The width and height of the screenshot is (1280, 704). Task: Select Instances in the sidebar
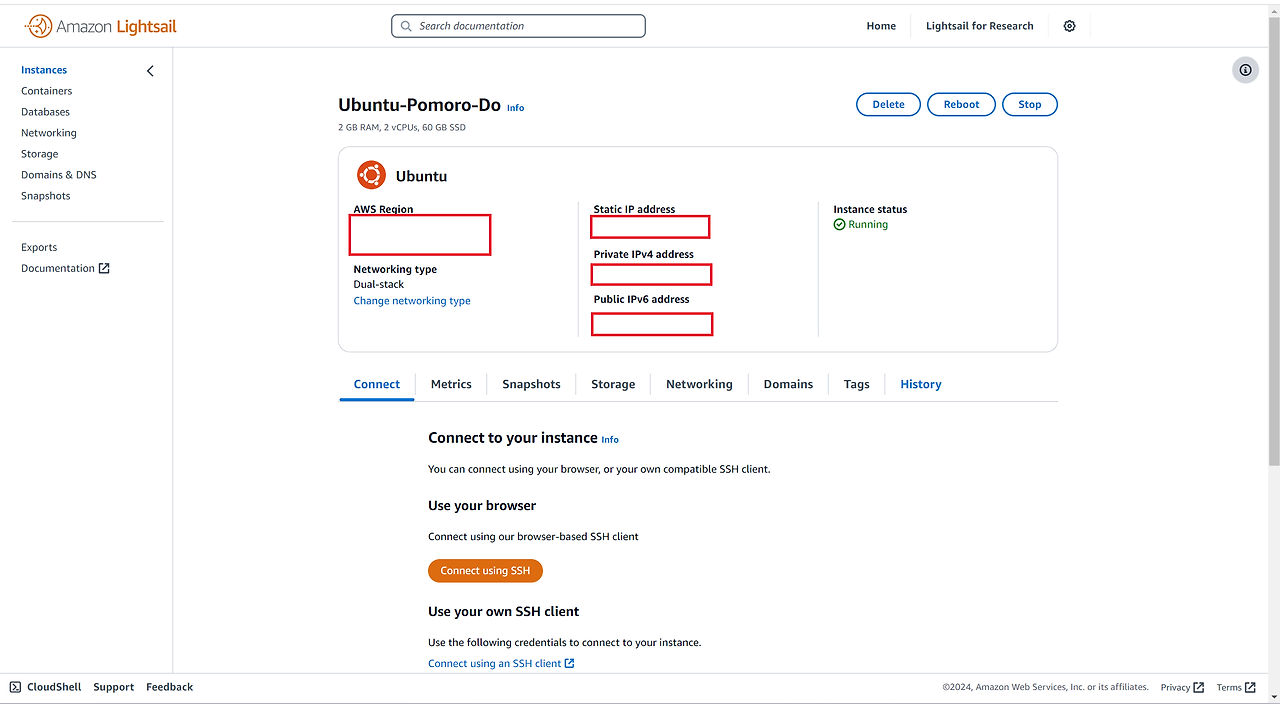[x=44, y=70]
